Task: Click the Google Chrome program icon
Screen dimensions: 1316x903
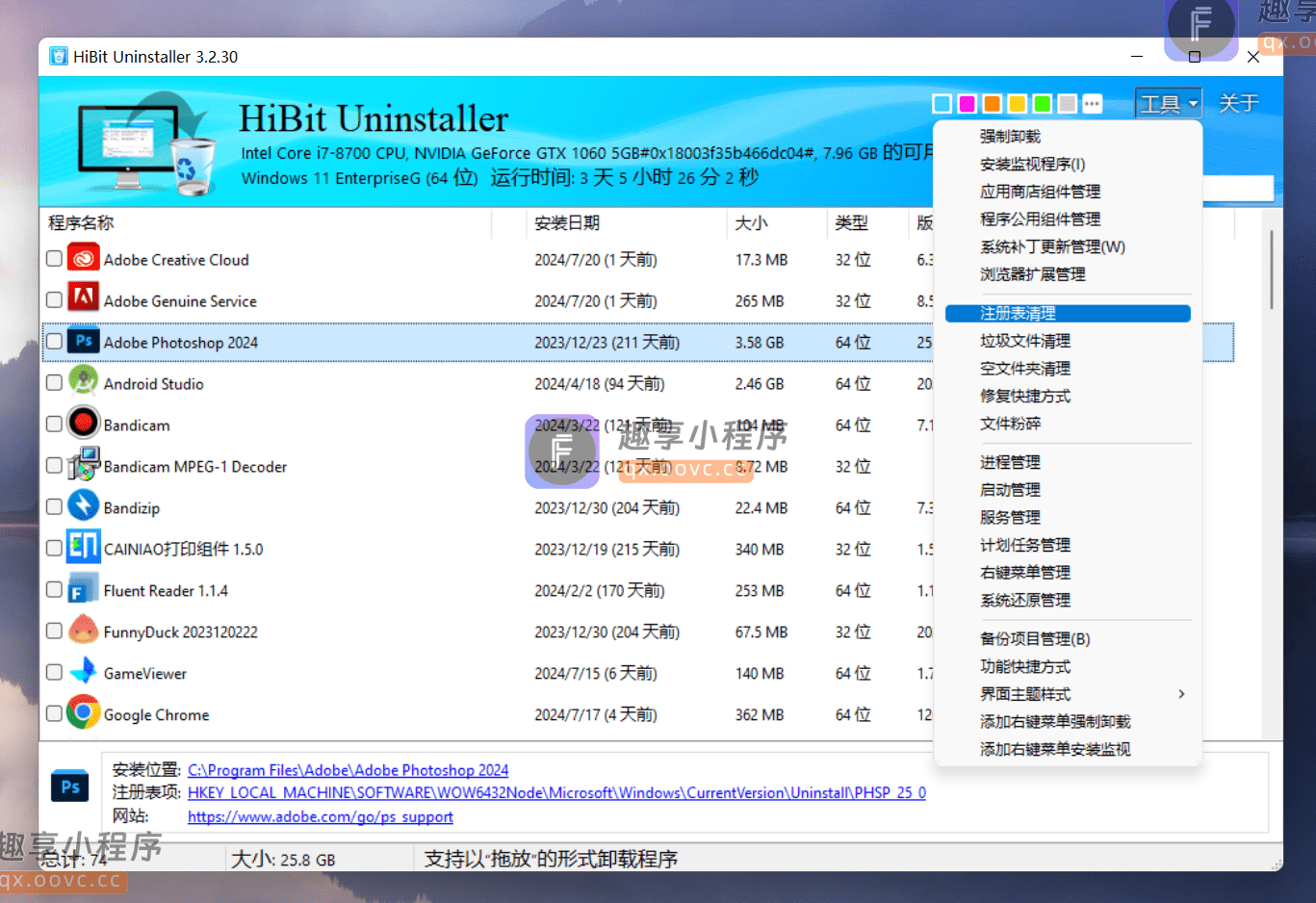Action: (x=84, y=714)
